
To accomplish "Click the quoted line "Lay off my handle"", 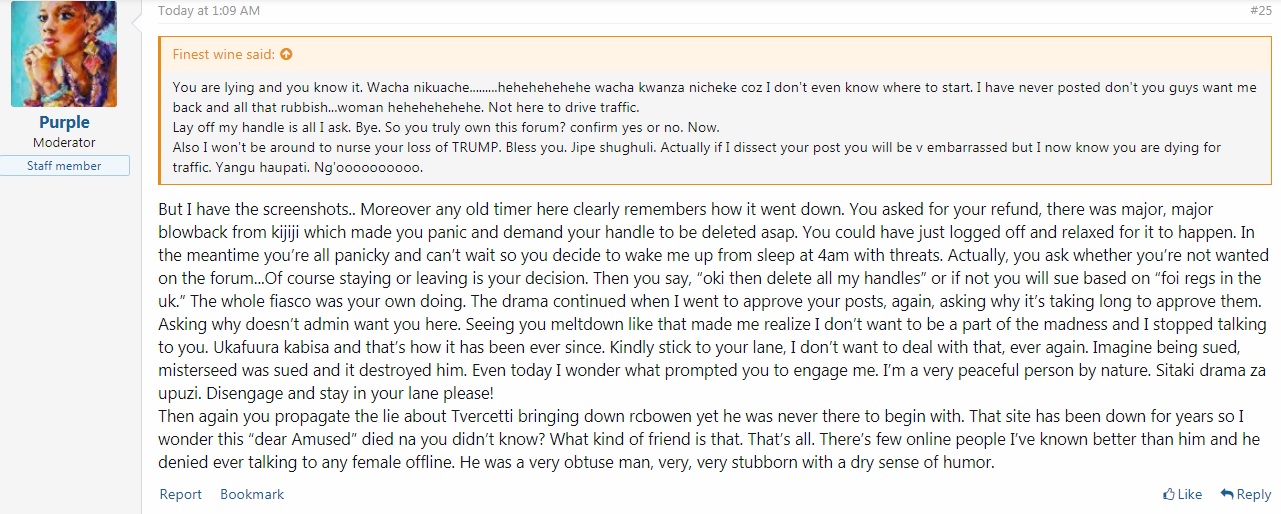I will [446, 128].
